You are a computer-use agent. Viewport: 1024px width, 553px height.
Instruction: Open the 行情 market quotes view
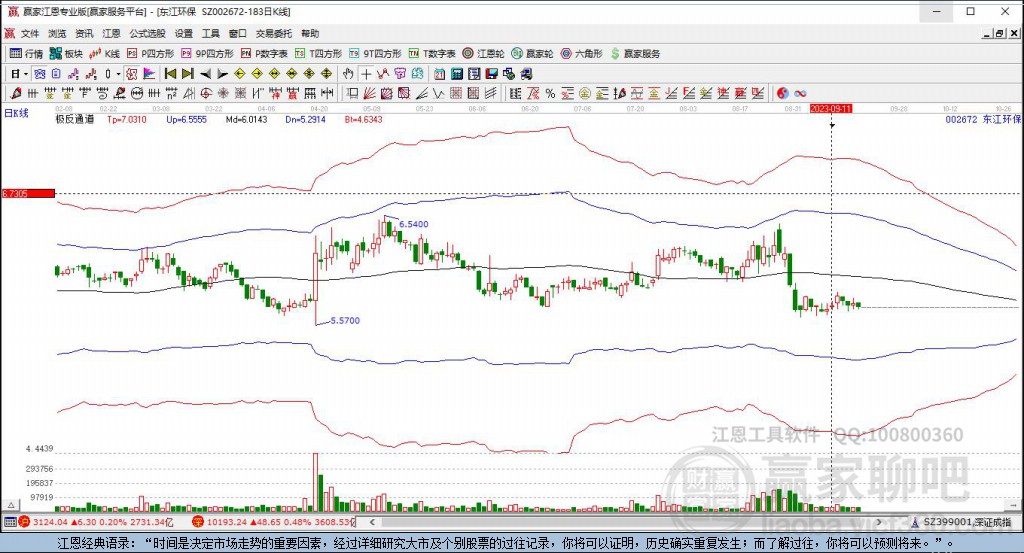pos(27,54)
